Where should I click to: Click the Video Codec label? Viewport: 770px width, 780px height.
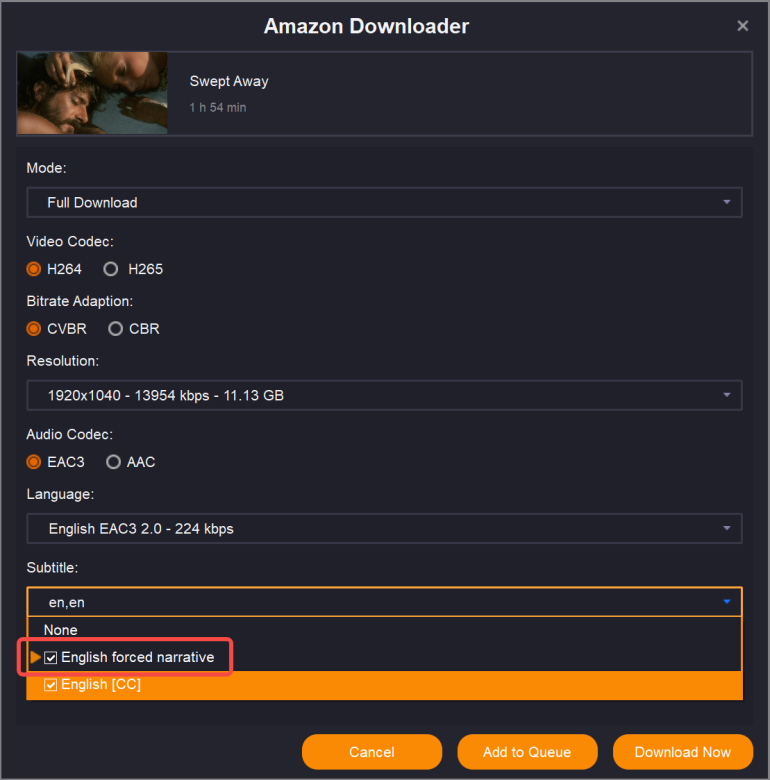70,242
